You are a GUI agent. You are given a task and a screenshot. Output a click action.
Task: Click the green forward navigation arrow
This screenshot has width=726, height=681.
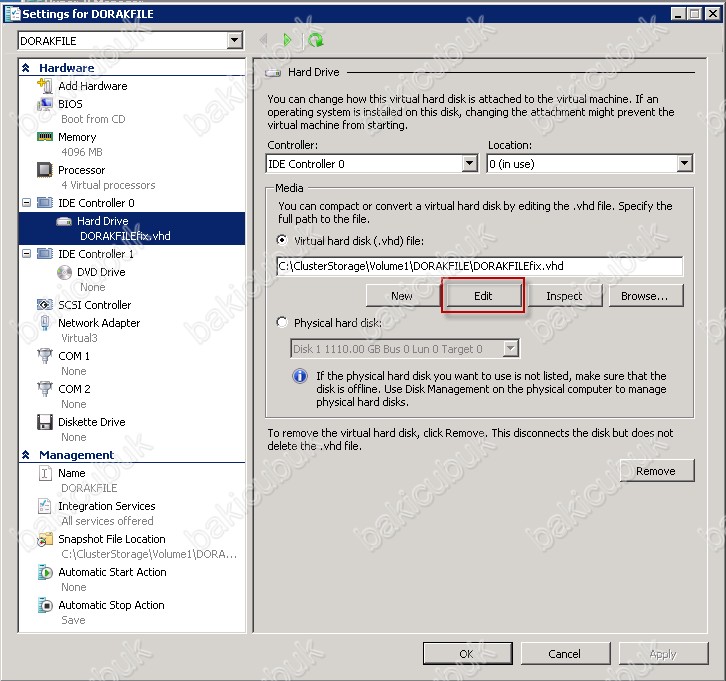pos(288,40)
